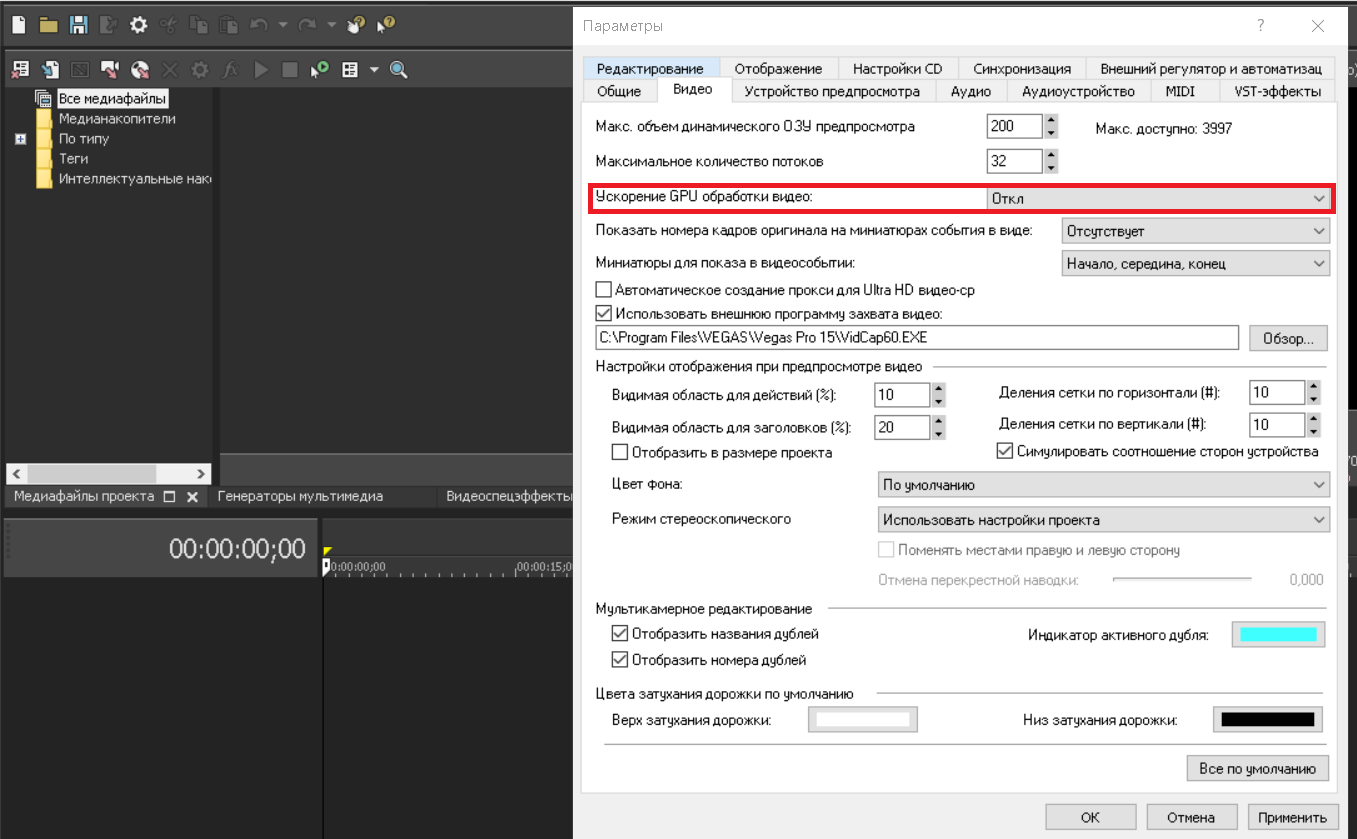1357x839 pixels.
Task: Click the Browse button for the capture program
Action: (1288, 338)
